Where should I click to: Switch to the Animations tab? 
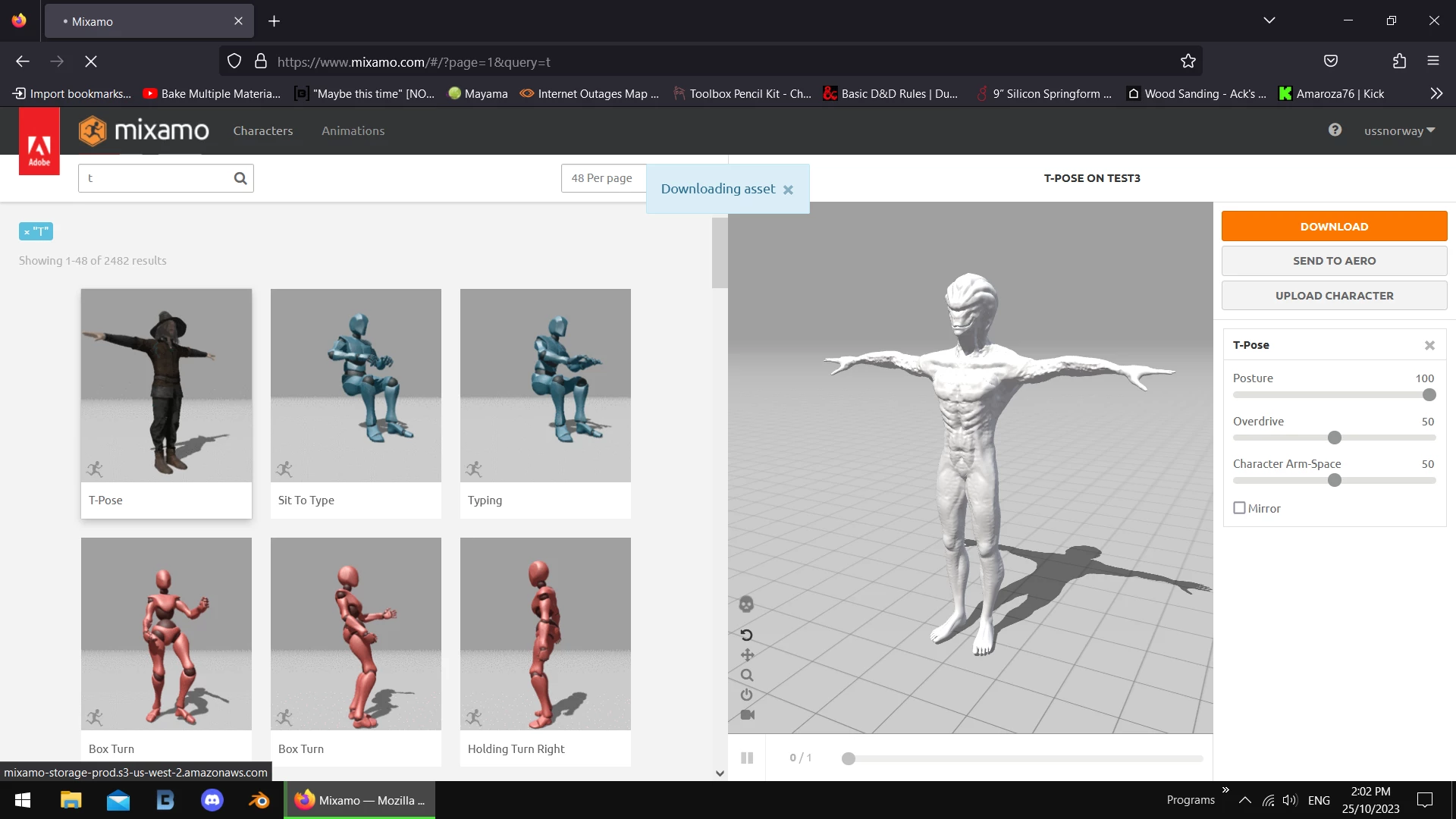pyautogui.click(x=353, y=130)
